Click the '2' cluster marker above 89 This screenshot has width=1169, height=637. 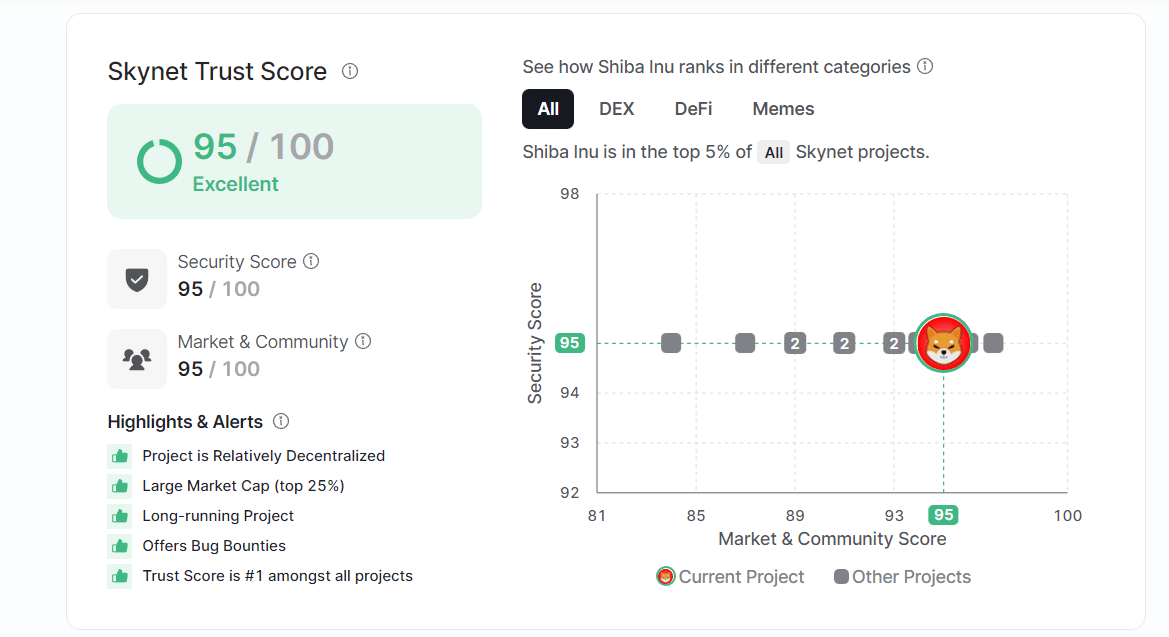click(795, 343)
